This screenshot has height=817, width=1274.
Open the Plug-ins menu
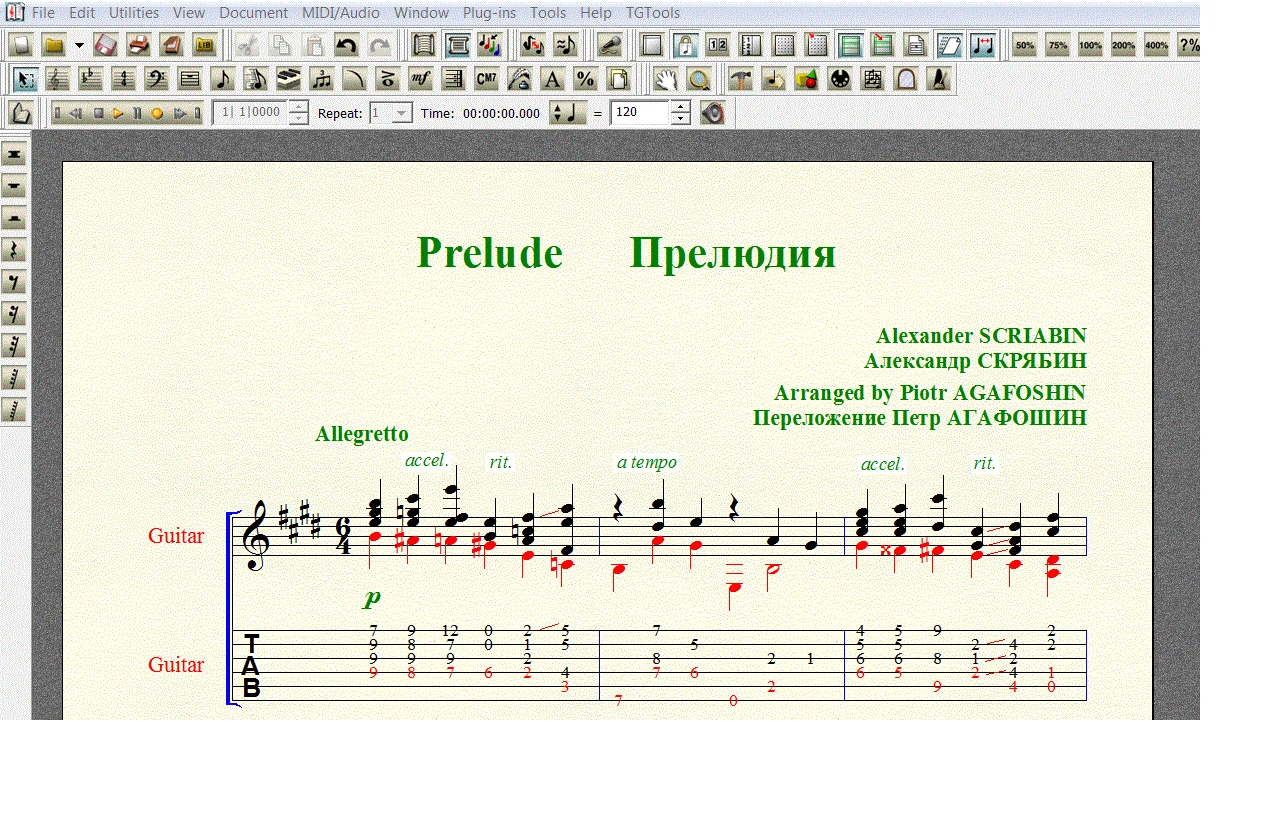point(489,13)
